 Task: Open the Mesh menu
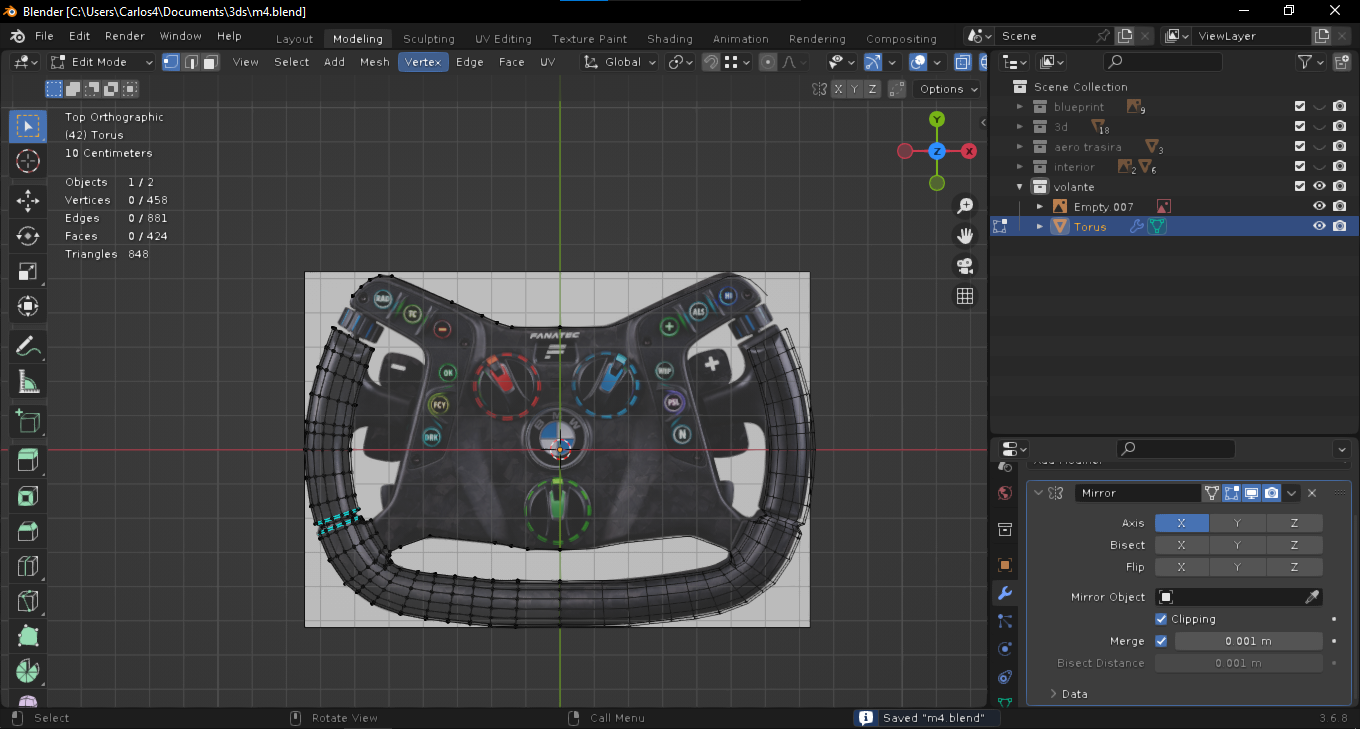click(x=374, y=62)
